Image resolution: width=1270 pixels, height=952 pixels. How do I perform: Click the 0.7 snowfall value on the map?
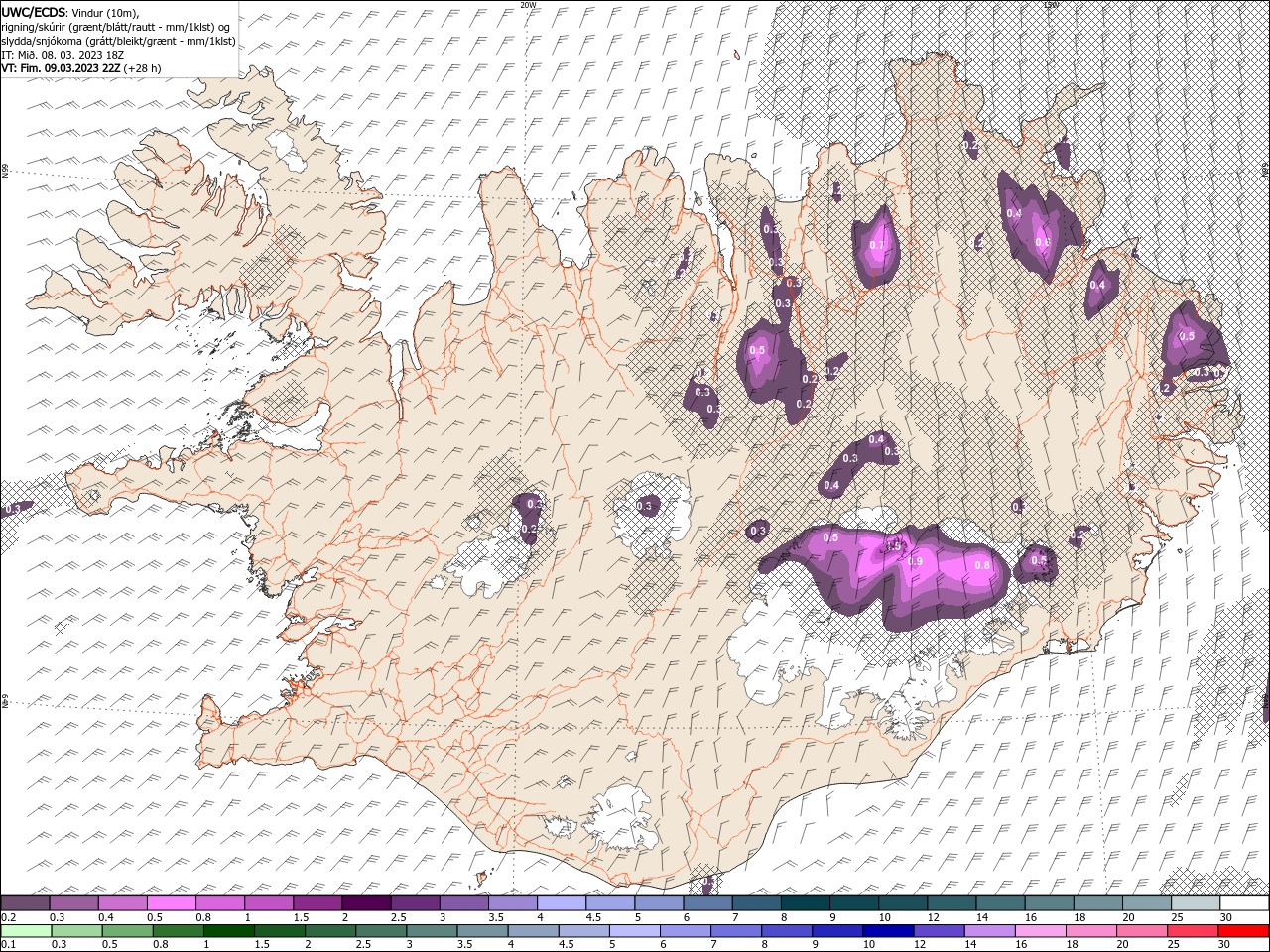click(x=876, y=245)
